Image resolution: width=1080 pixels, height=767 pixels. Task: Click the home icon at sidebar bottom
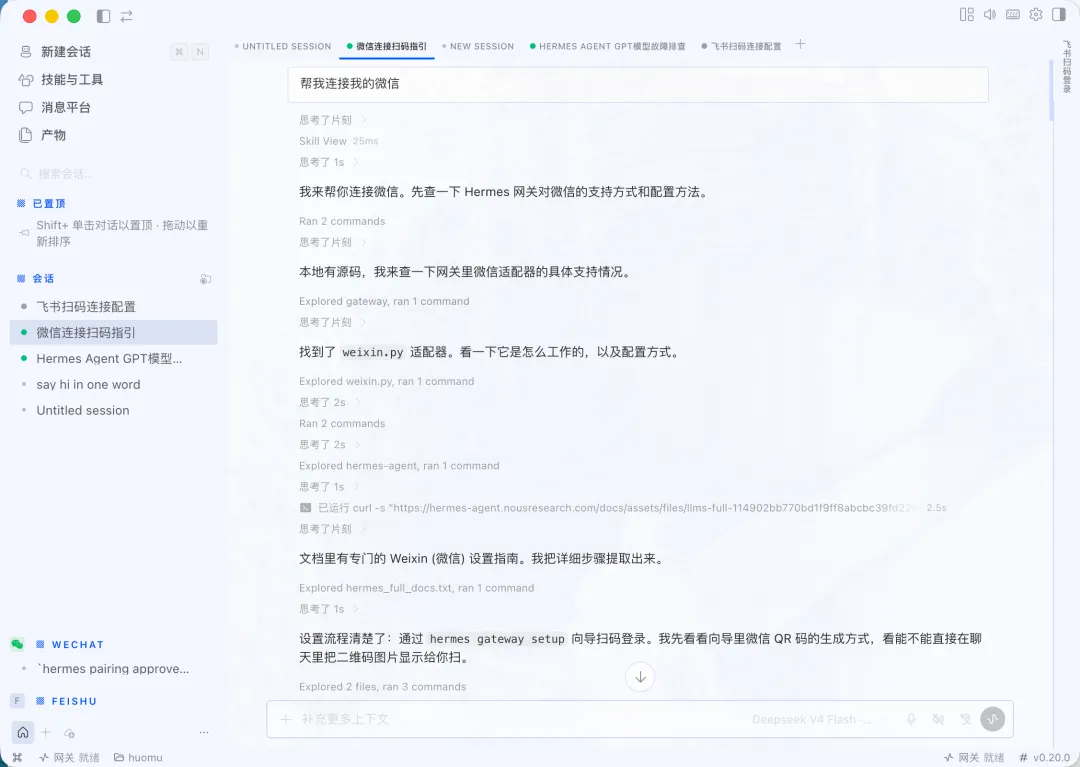pos(23,733)
